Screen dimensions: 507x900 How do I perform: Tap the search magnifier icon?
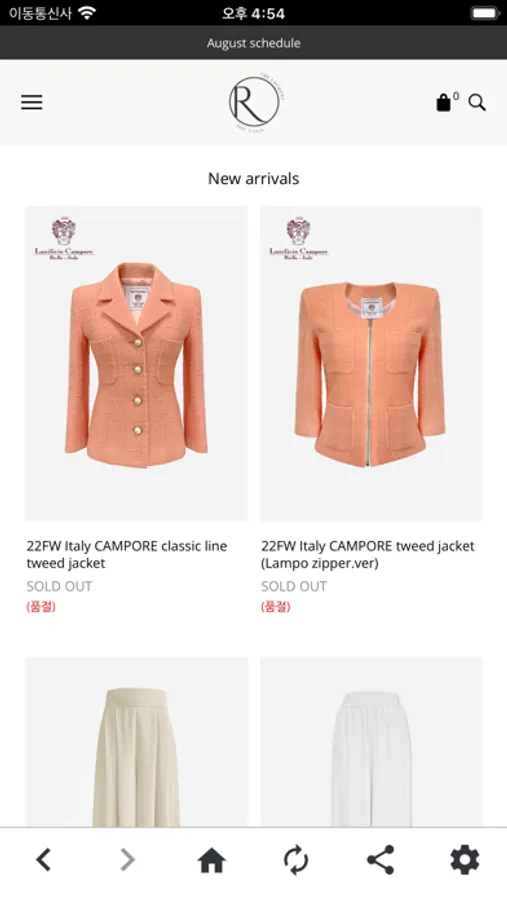click(x=477, y=103)
